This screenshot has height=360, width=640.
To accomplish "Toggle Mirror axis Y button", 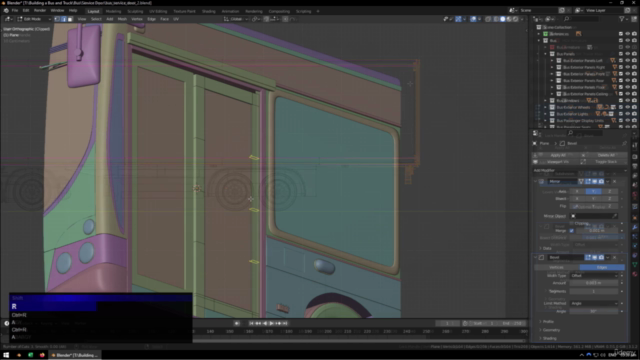I will 593,191.
